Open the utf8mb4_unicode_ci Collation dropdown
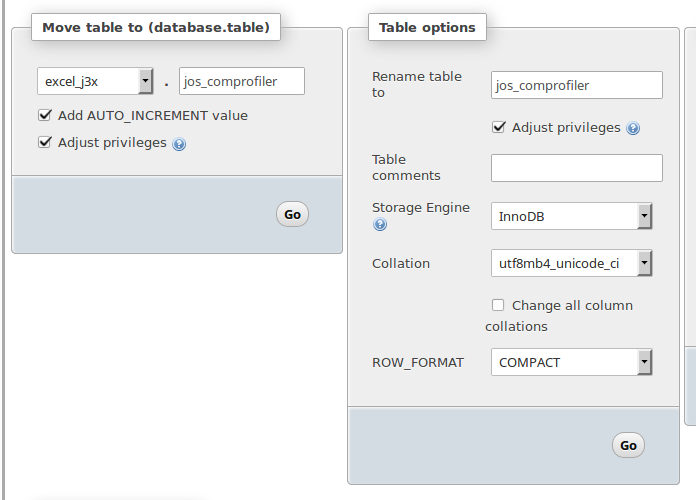 (572, 263)
